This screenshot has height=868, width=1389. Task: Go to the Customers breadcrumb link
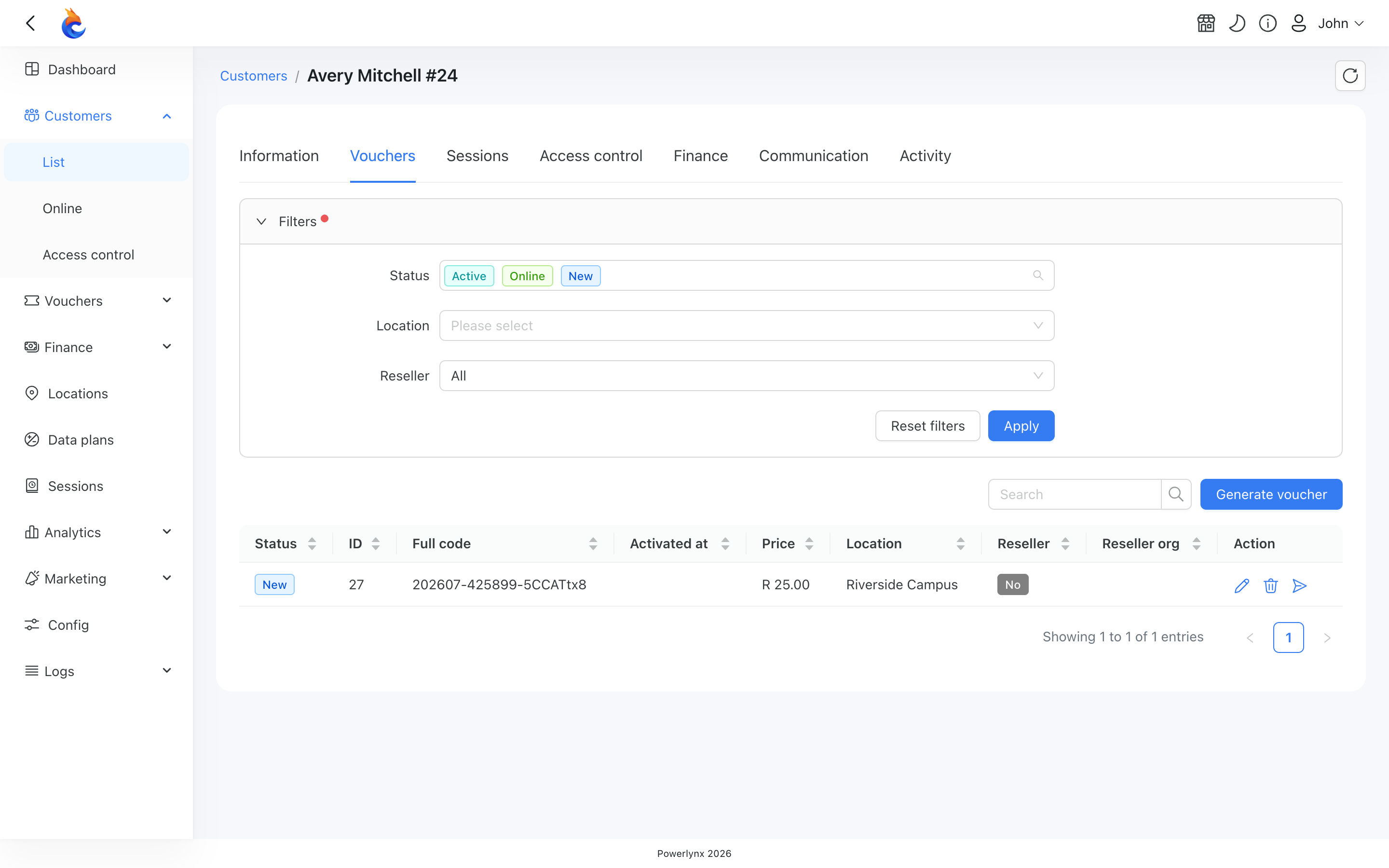click(x=254, y=76)
